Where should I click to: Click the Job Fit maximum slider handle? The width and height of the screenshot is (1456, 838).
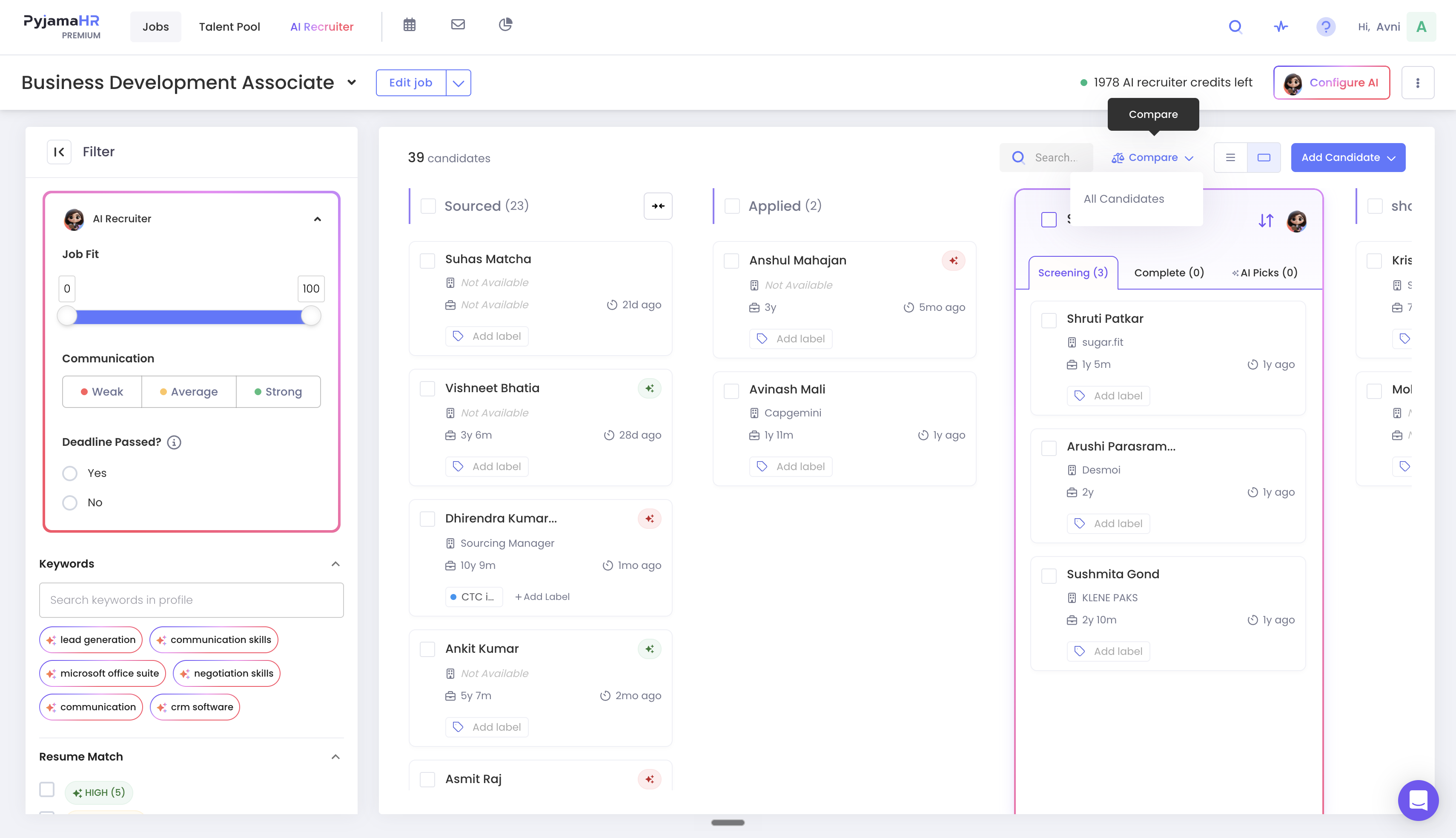pos(311,316)
